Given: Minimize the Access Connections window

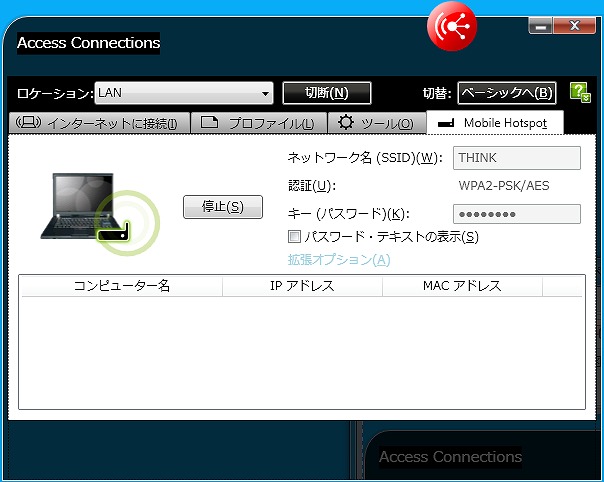Looking at the screenshot, I should click(541, 26).
